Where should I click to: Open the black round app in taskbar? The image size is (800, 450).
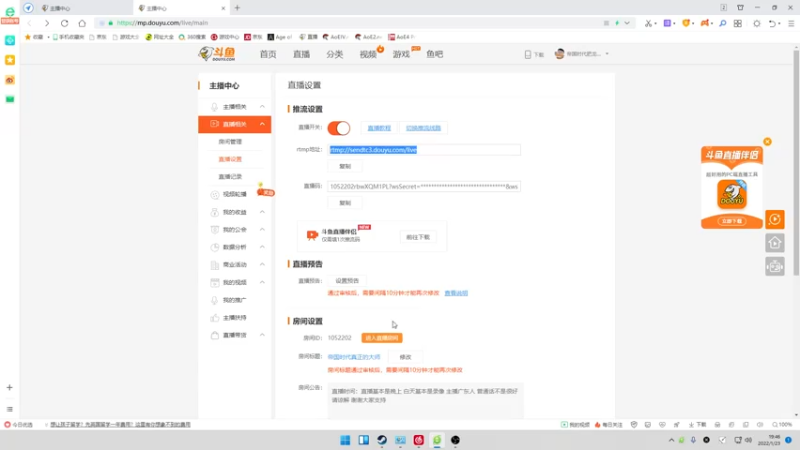[455, 440]
